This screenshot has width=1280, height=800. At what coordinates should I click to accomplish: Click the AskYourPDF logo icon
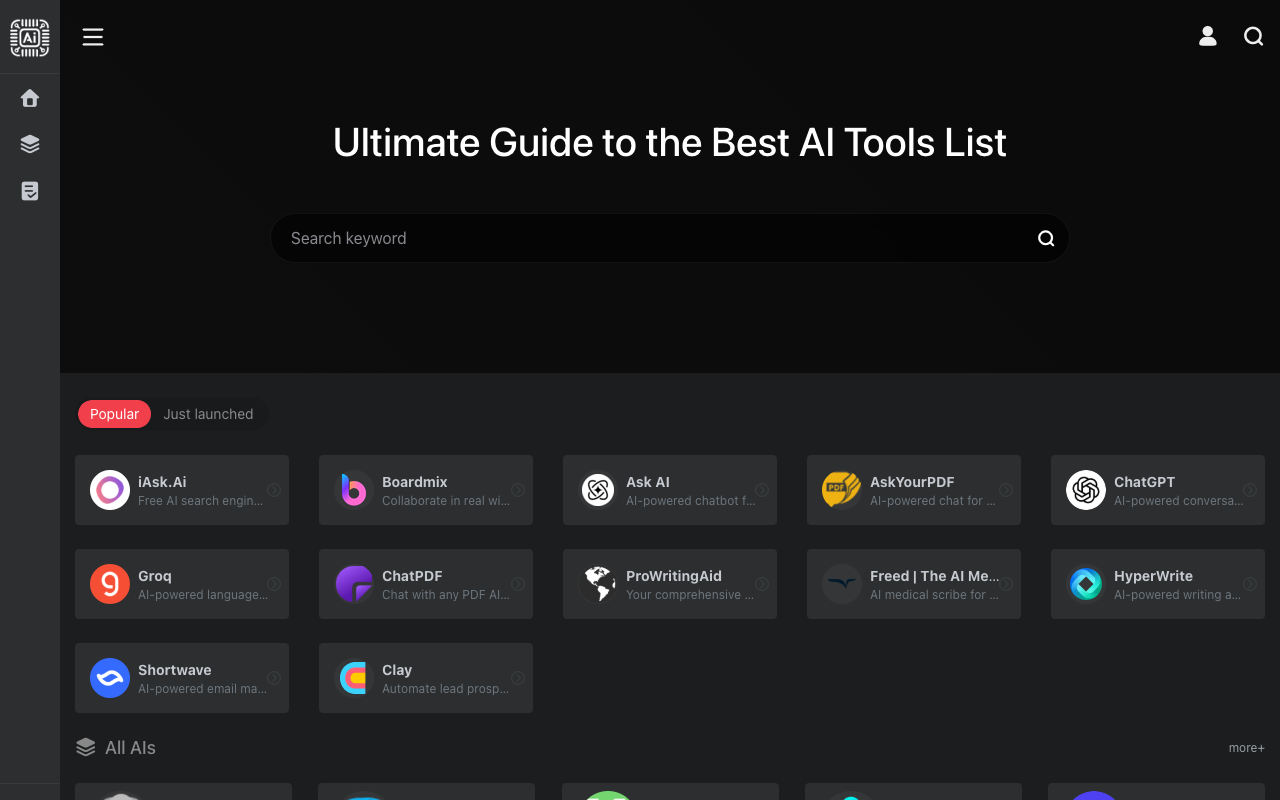842,490
